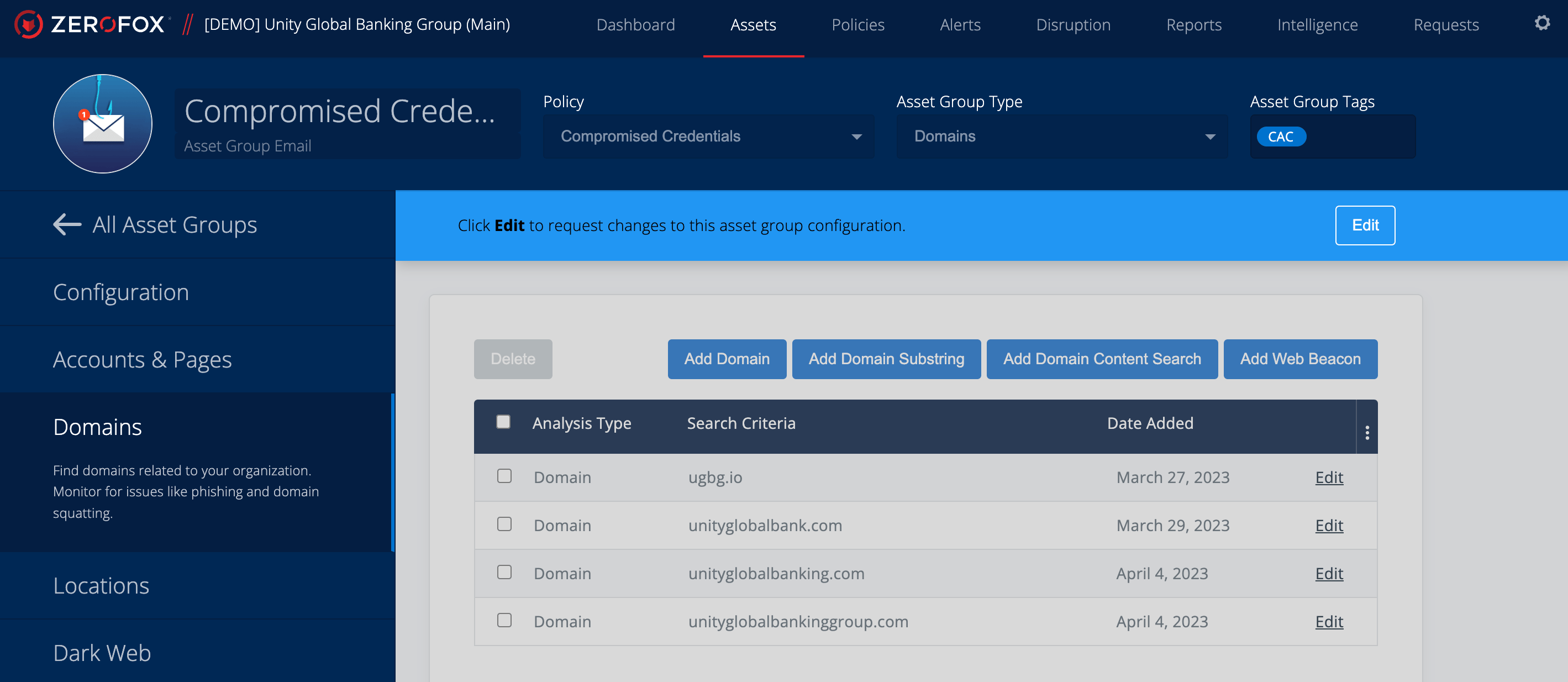Image resolution: width=1568 pixels, height=682 pixels.
Task: Click the Add Domain Substring button
Action: [886, 359]
